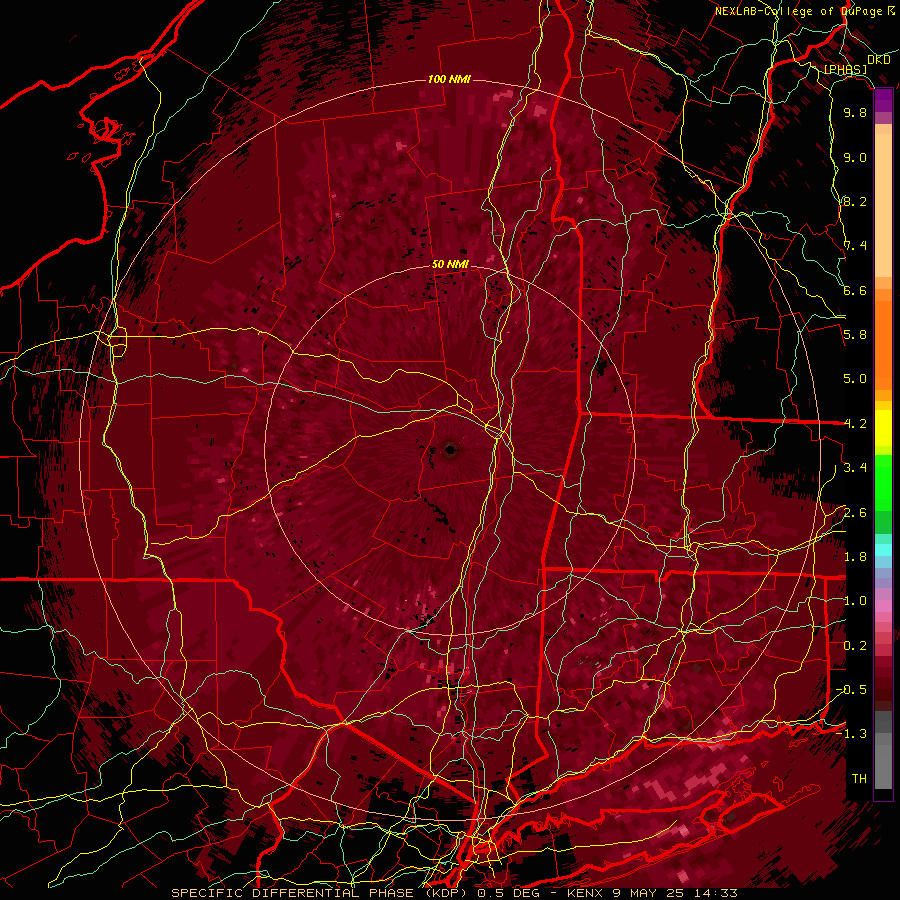Click the 7.4 value on color scale
The width and height of the screenshot is (900, 900).
[855, 246]
